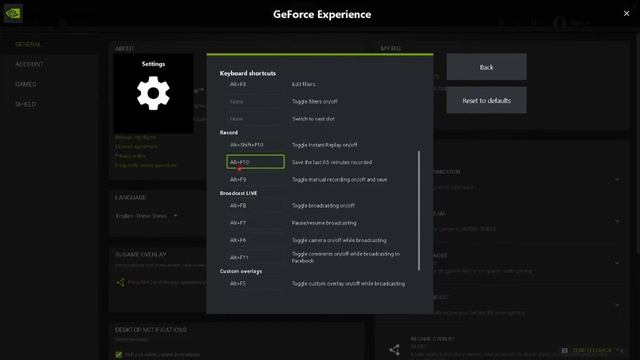The width and height of the screenshot is (640, 360).
Task: Click the GeForce Experience title text
Action: [x=322, y=14]
